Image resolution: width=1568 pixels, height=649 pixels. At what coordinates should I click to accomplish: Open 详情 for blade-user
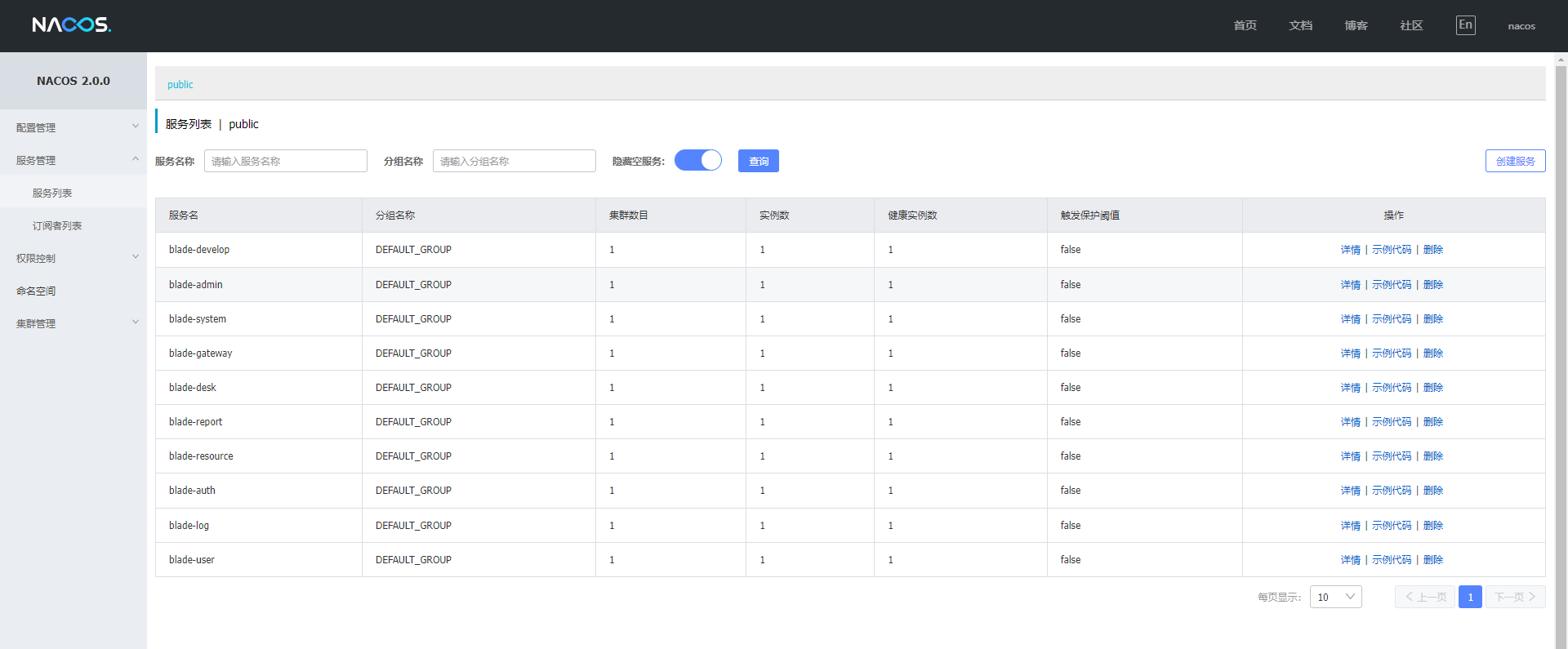[x=1351, y=560]
